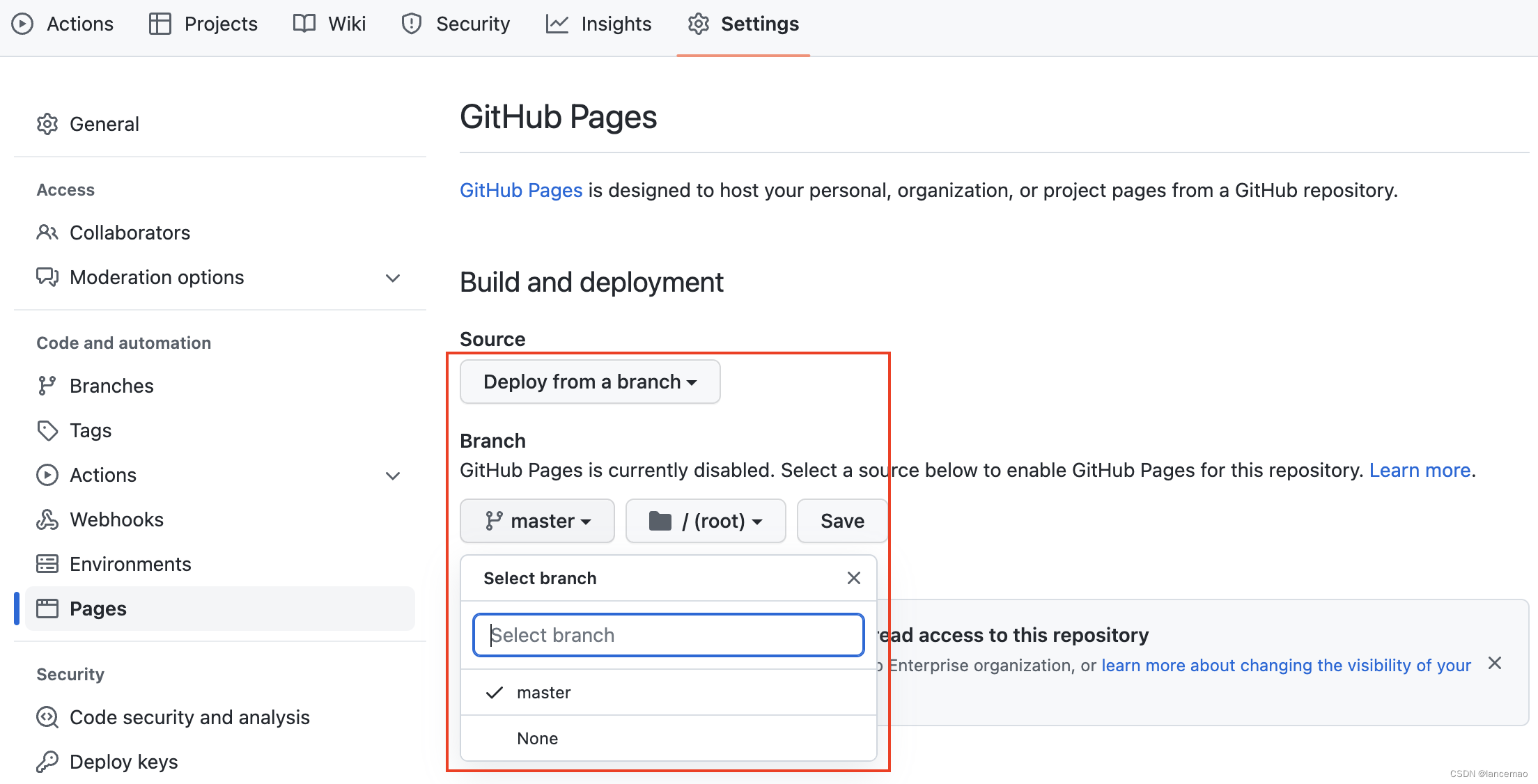
Task: Choose None in the branch list
Action: tap(537, 738)
